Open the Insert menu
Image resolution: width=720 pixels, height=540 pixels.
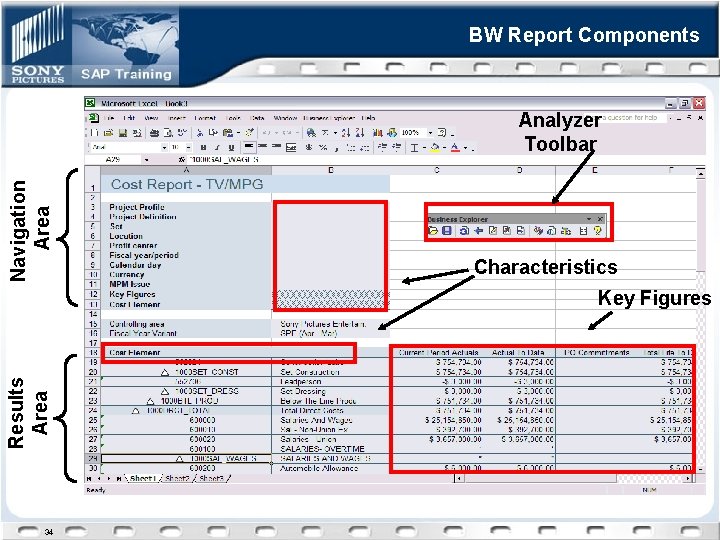[177, 118]
